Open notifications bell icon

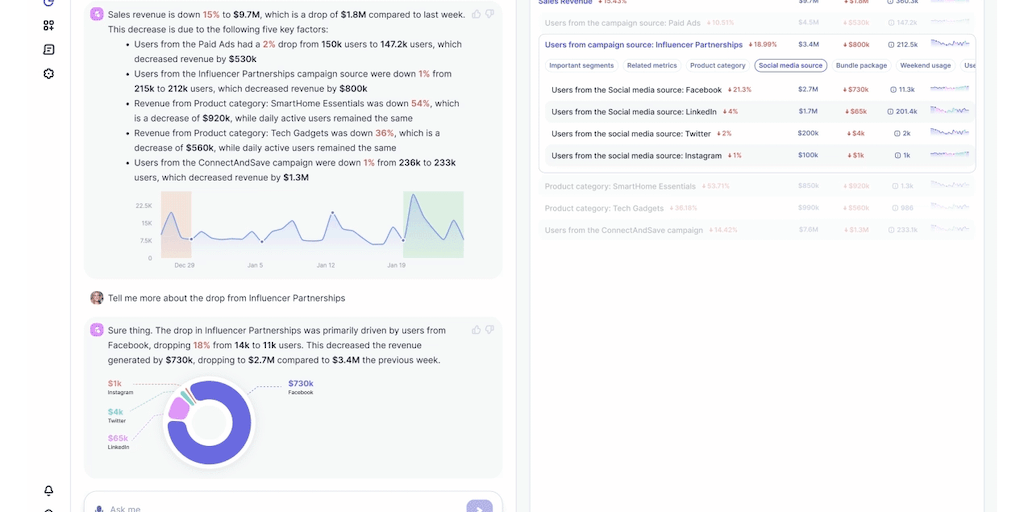(48, 490)
